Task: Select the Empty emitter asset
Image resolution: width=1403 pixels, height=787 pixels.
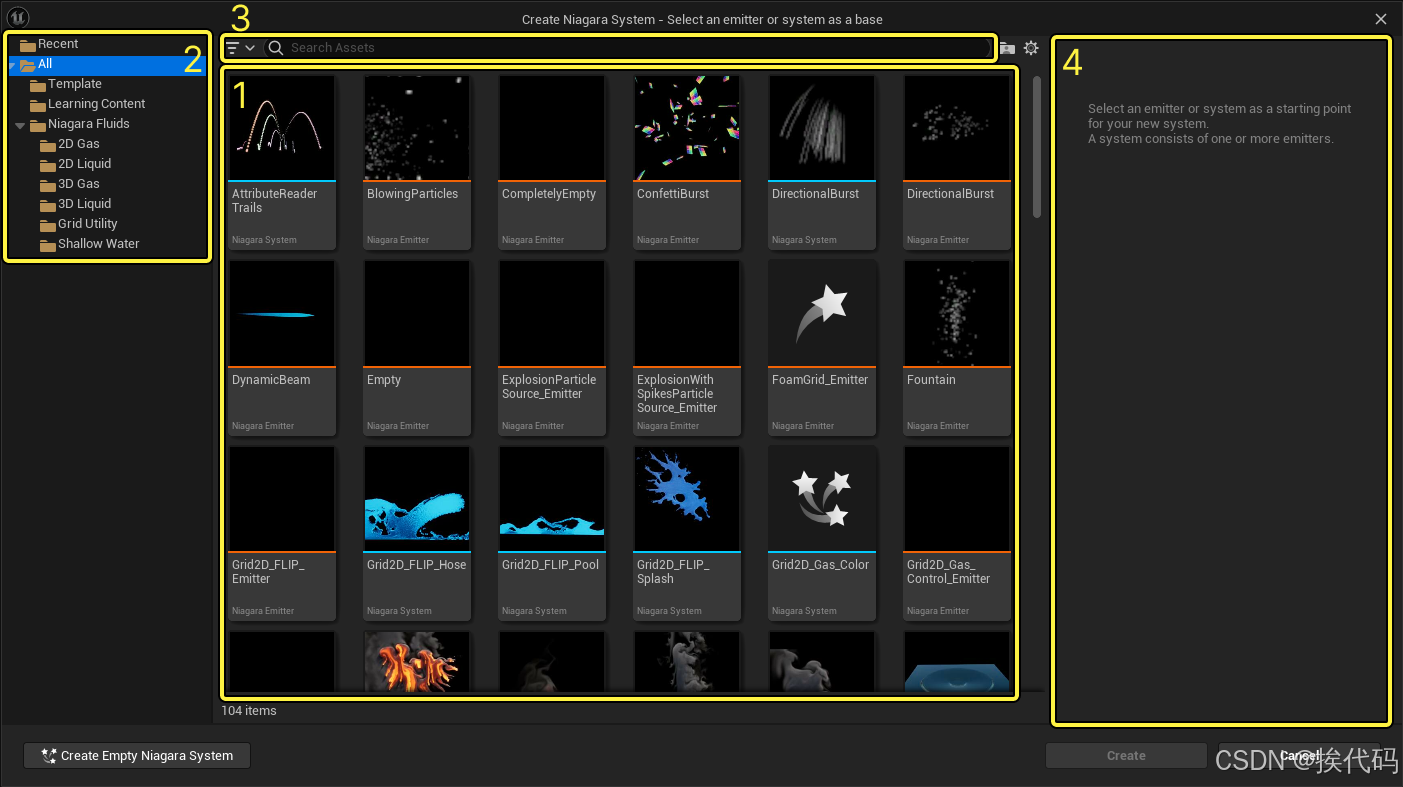Action: 417,348
